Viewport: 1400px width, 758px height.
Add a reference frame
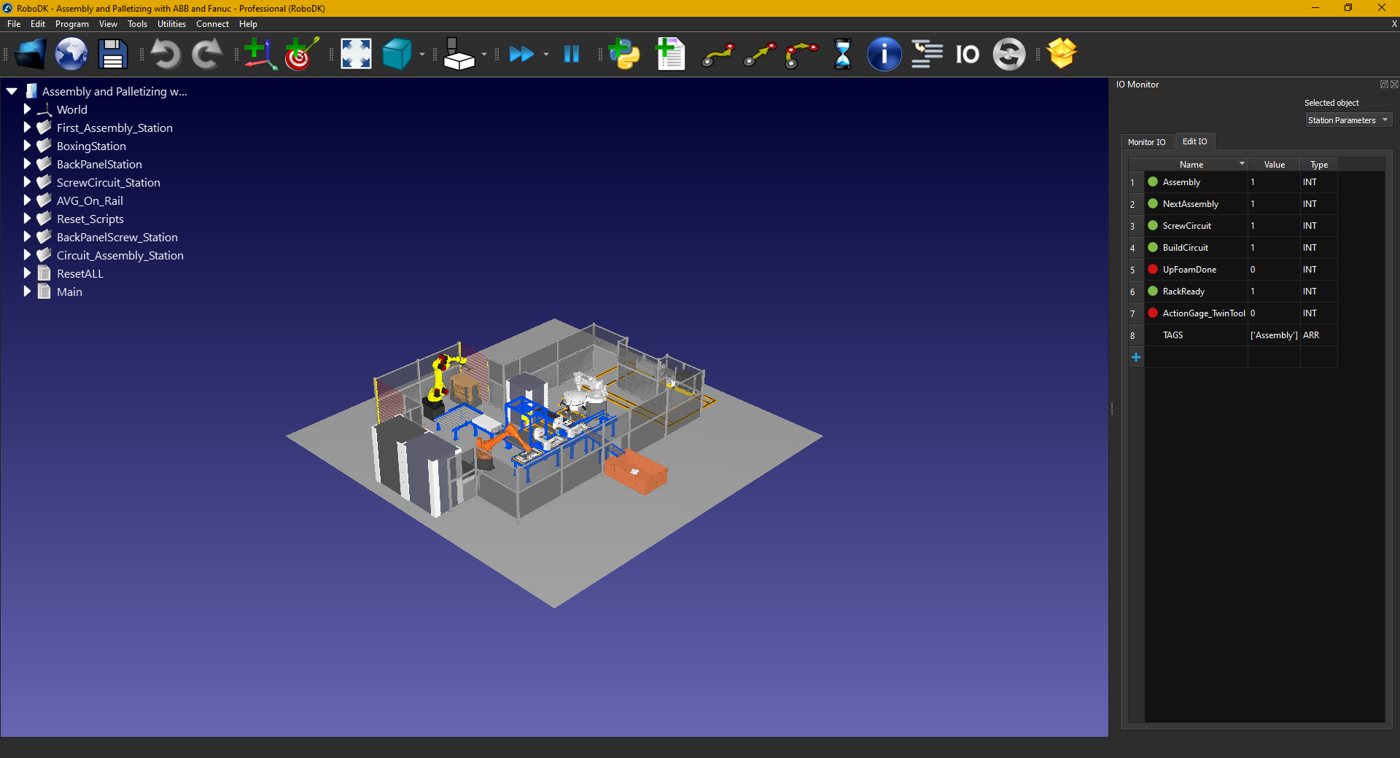(259, 54)
